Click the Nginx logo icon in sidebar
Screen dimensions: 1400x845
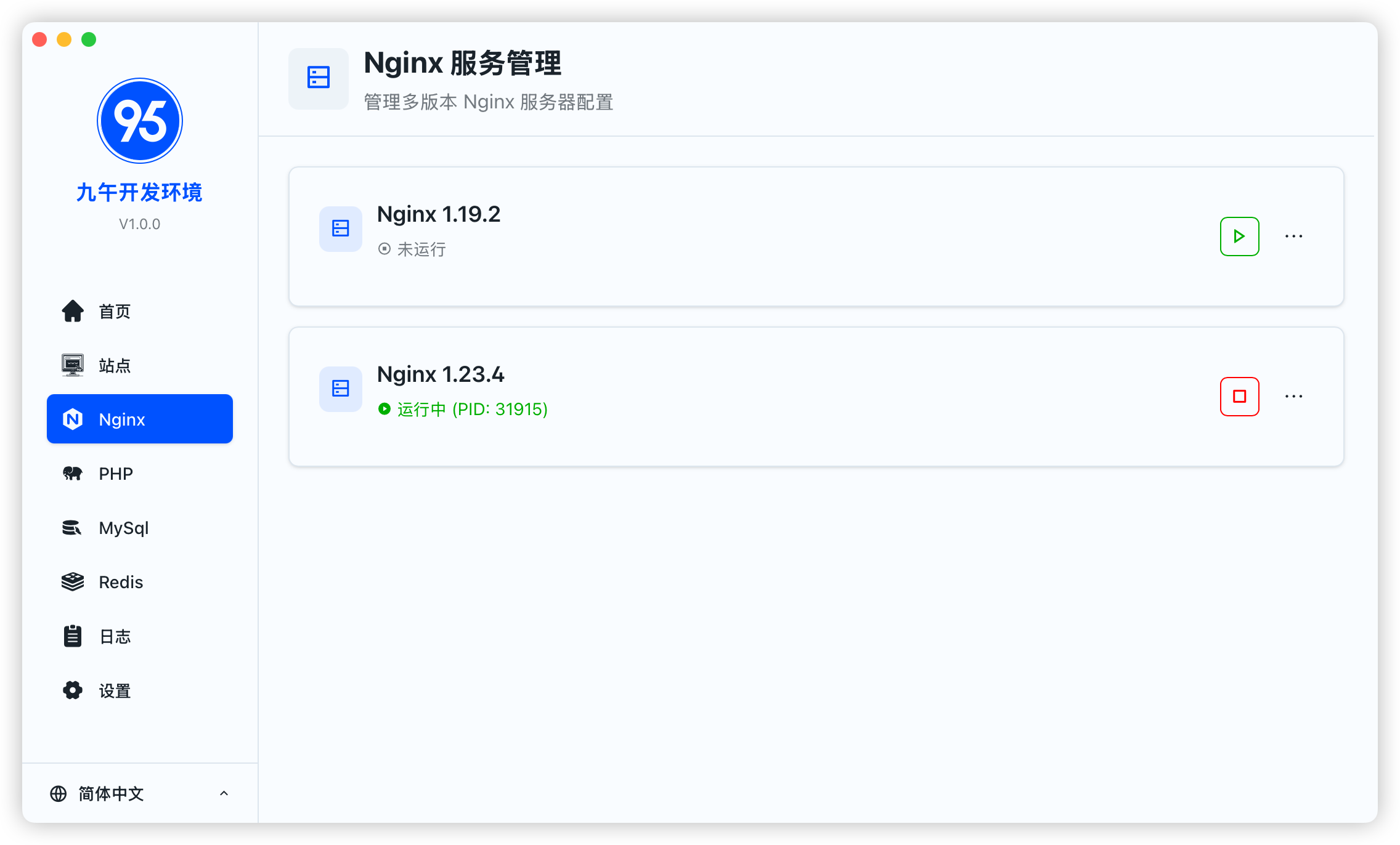point(74,419)
